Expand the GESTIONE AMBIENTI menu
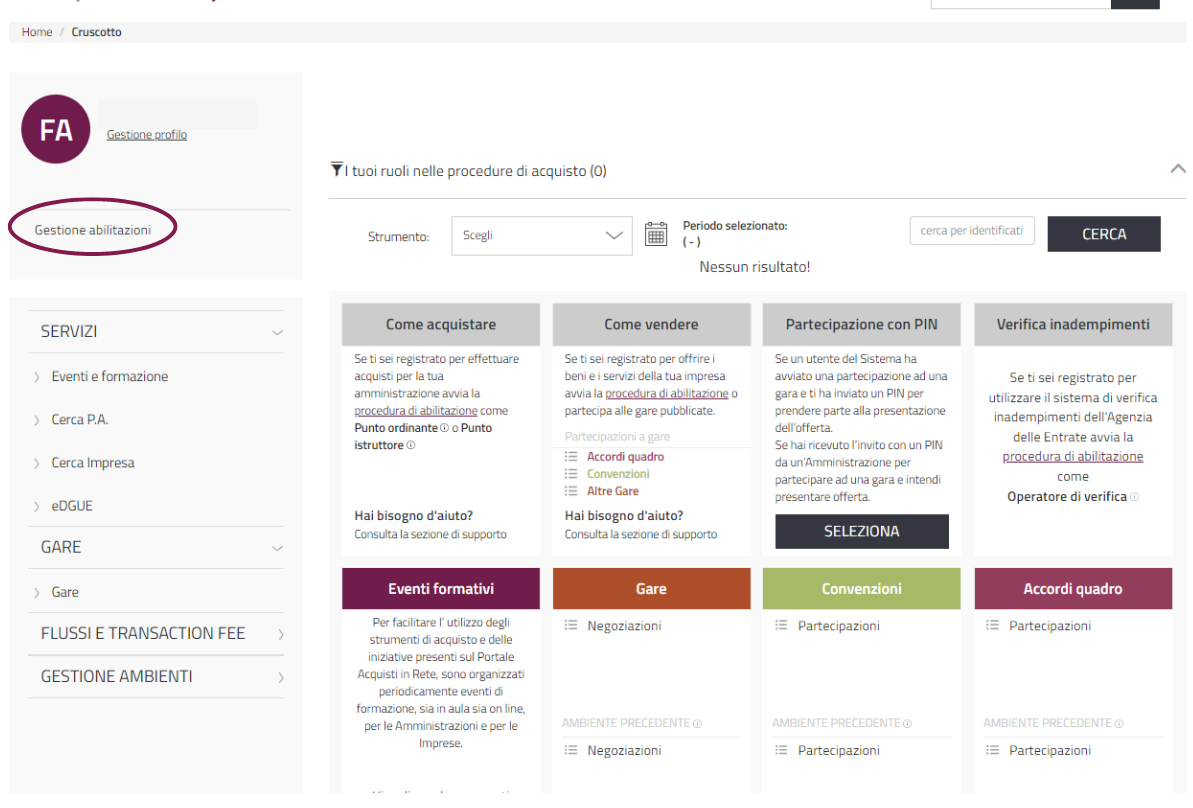This screenshot has width=1193, height=808. coord(280,677)
